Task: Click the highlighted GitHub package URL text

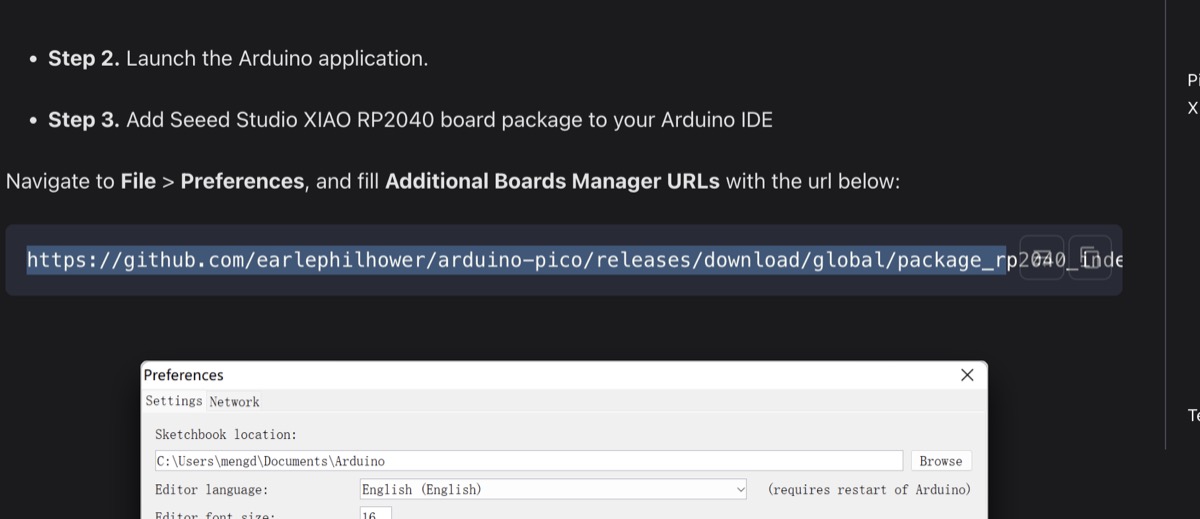Action: click(515, 260)
